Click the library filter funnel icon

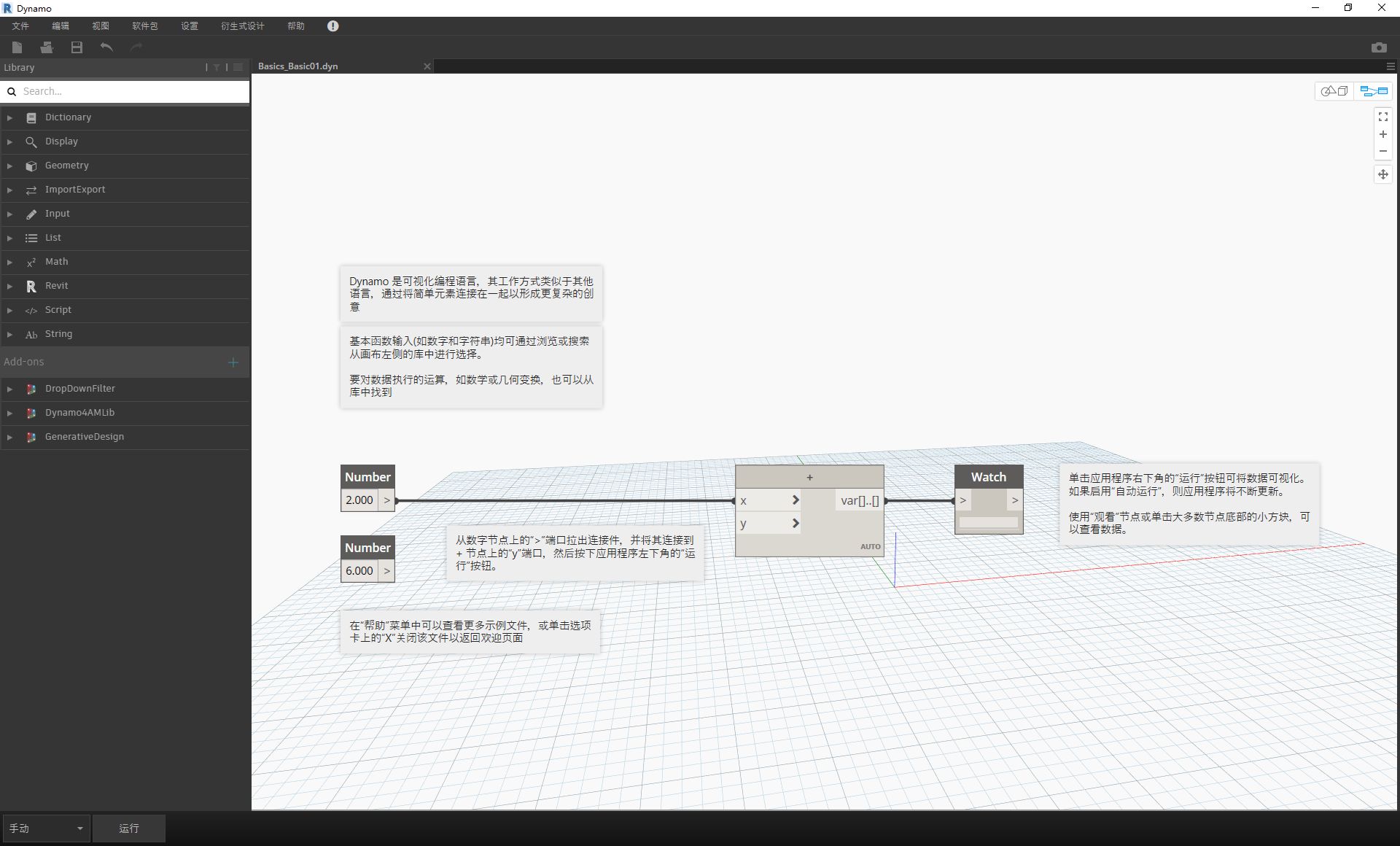pos(217,67)
